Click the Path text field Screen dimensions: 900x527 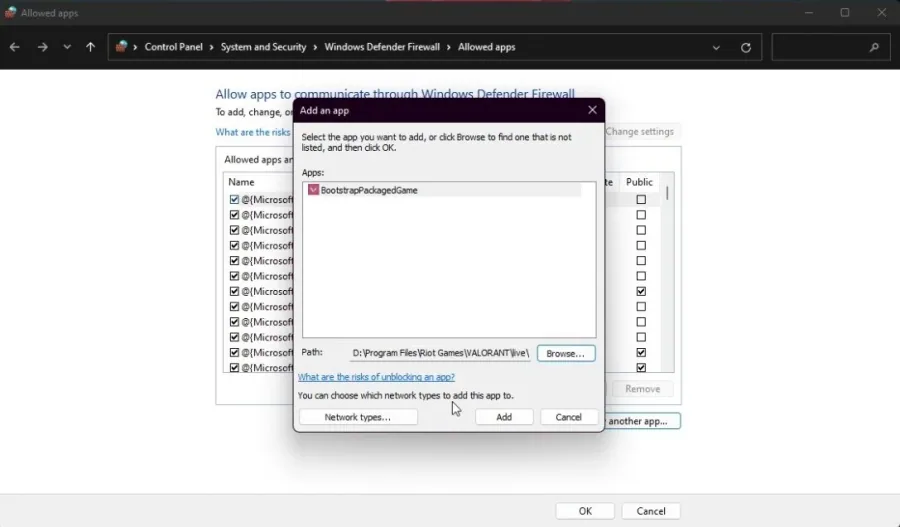point(440,353)
